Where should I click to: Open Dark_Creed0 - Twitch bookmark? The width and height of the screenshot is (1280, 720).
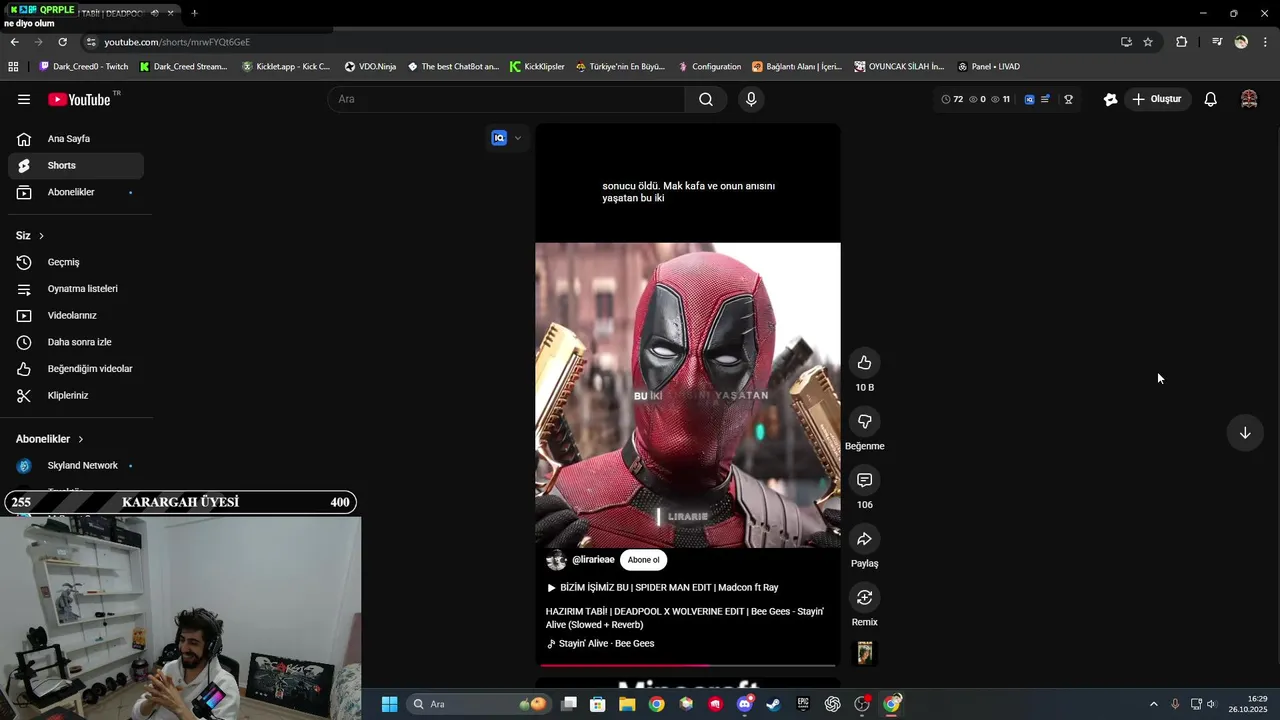click(x=84, y=67)
